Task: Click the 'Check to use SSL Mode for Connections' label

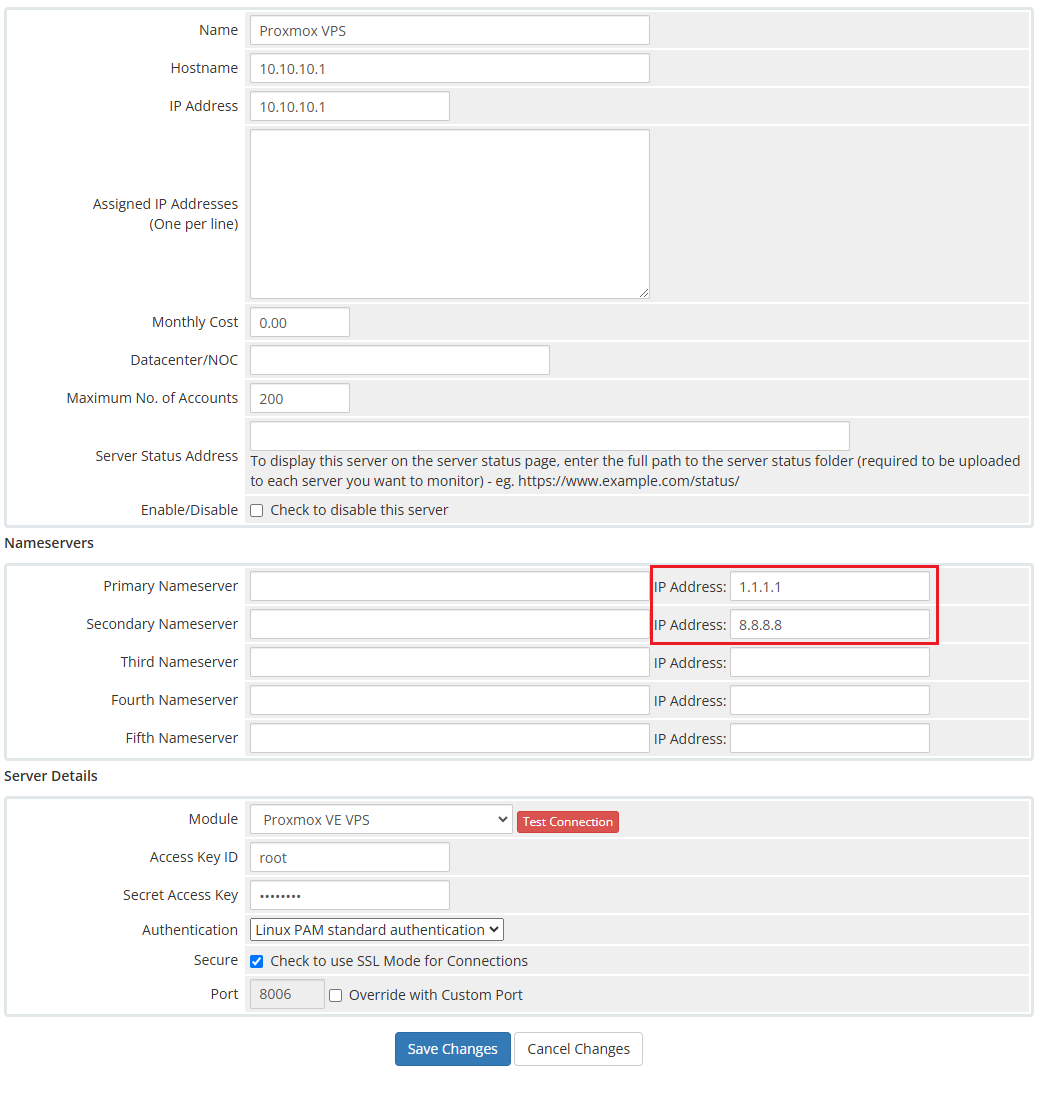Action: pyautogui.click(x=399, y=961)
